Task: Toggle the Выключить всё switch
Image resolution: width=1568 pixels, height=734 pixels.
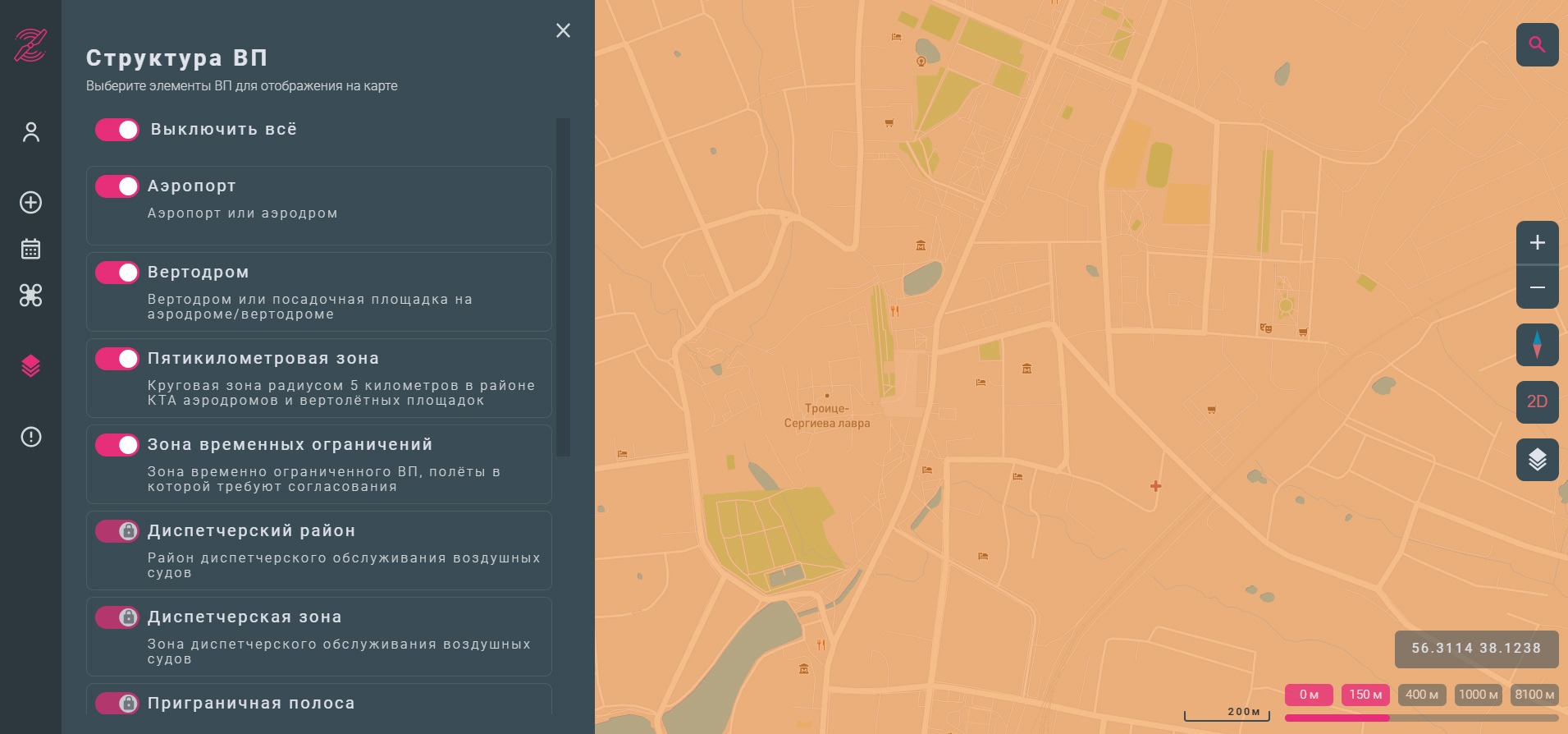Action: coord(117,130)
